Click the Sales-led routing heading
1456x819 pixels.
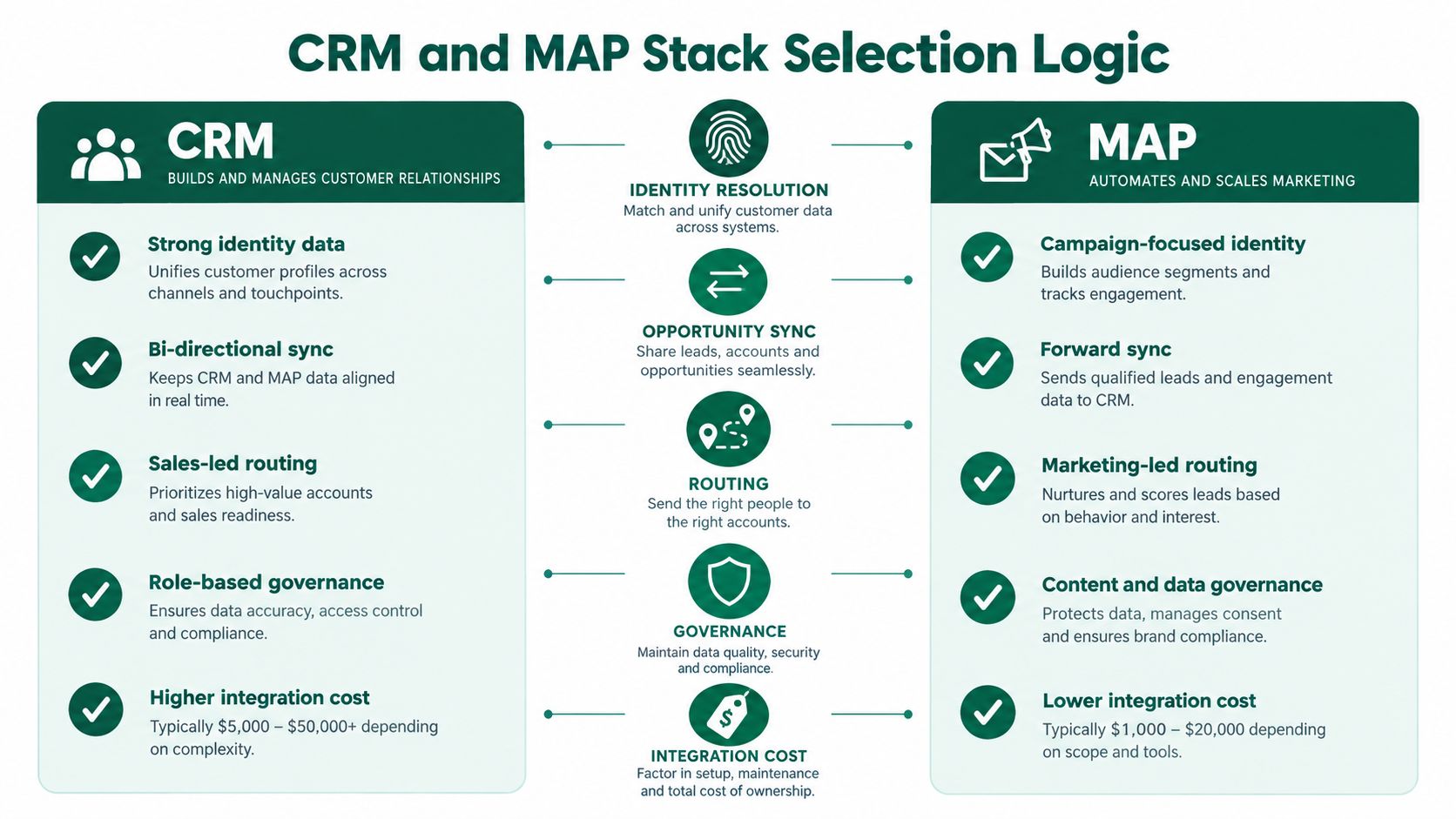point(233,464)
